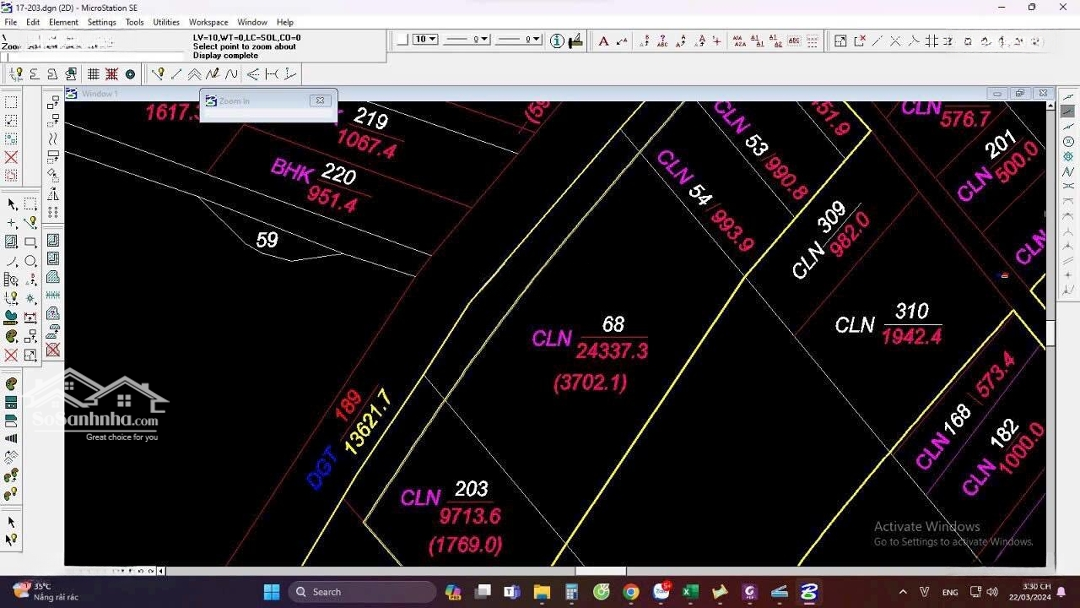
Task: Open Google Chrome from the taskbar
Action: pyautogui.click(x=631, y=592)
